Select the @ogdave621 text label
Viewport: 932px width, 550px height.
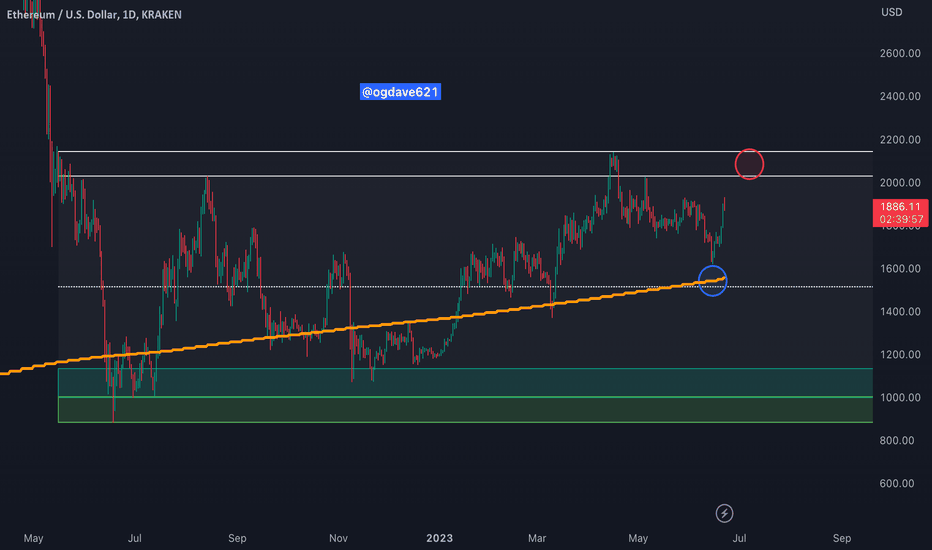pyautogui.click(x=400, y=92)
